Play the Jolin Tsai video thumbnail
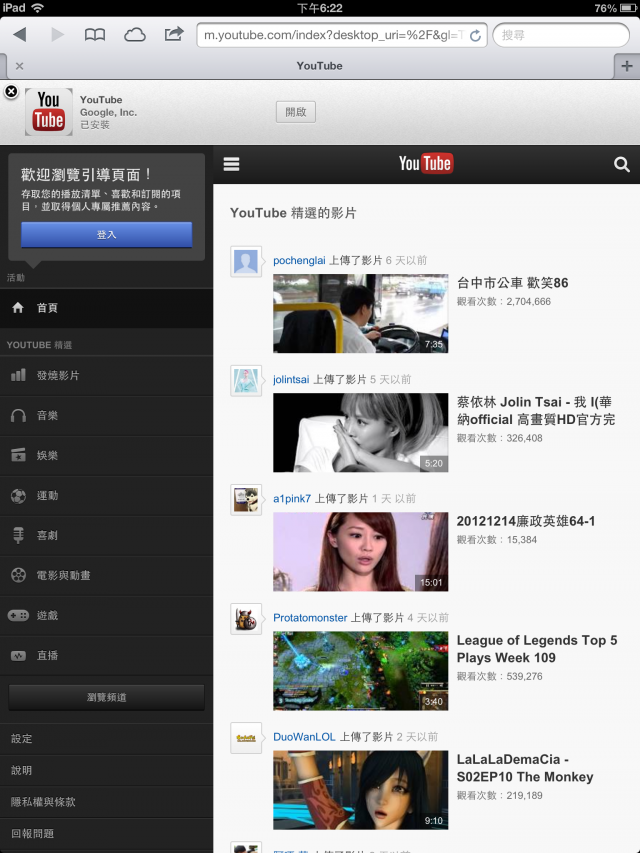 361,432
